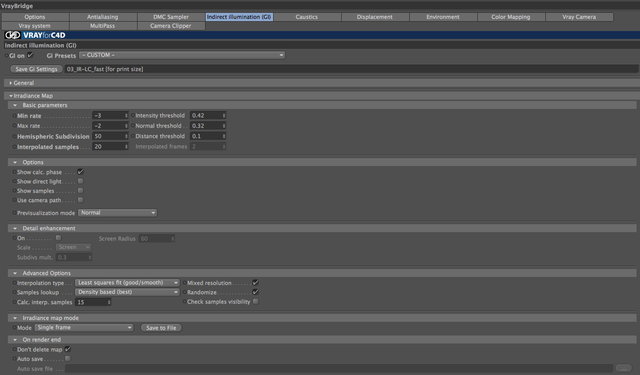Go to the Caustics tab
The width and height of the screenshot is (640, 375).
click(307, 17)
